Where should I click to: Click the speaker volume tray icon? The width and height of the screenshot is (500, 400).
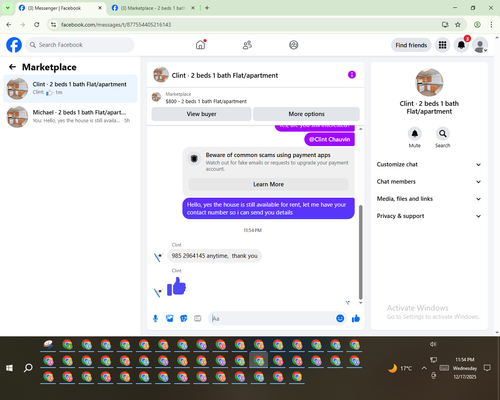(x=433, y=344)
